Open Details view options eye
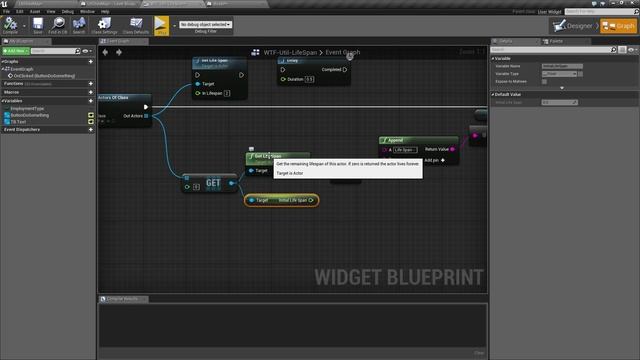This screenshot has width=640, height=360. pyautogui.click(x=633, y=50)
